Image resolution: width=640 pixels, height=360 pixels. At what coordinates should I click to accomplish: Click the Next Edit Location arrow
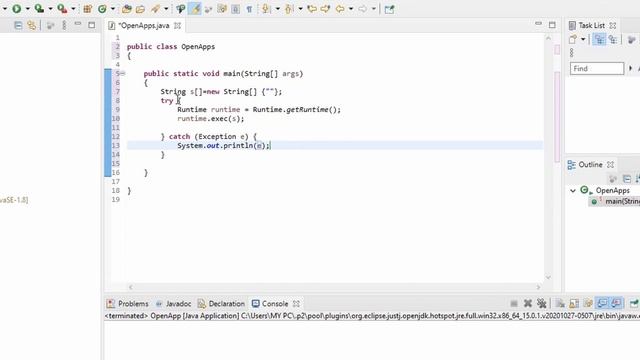coord(326,9)
